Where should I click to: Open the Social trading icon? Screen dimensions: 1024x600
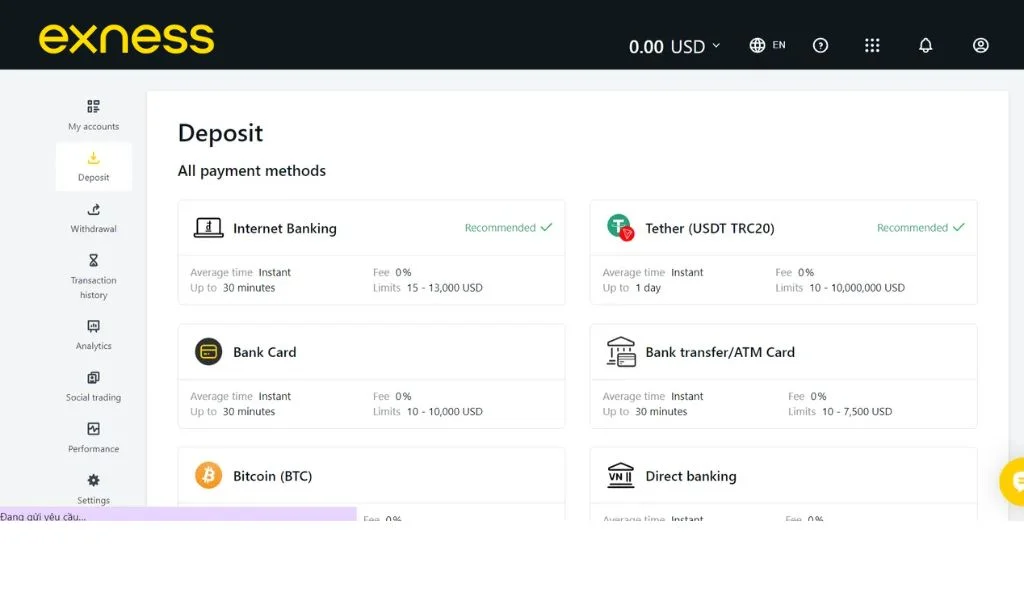point(93,379)
